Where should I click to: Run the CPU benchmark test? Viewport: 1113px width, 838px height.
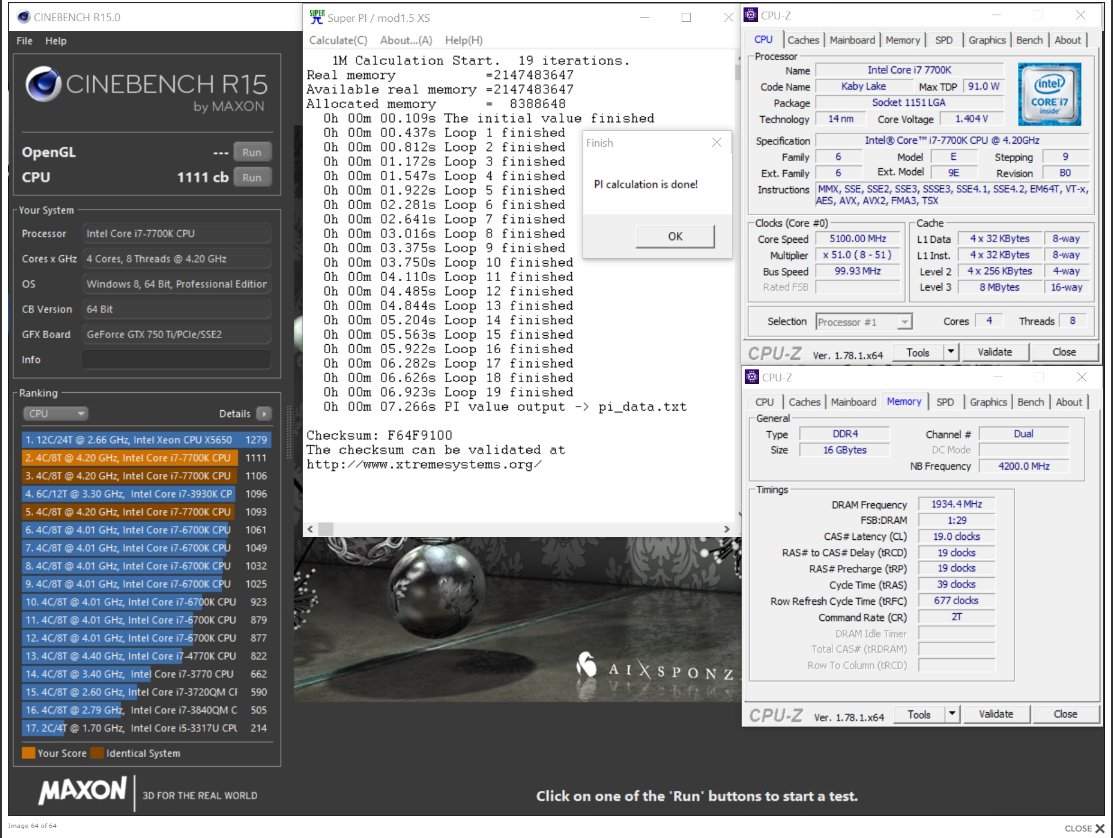tap(252, 177)
